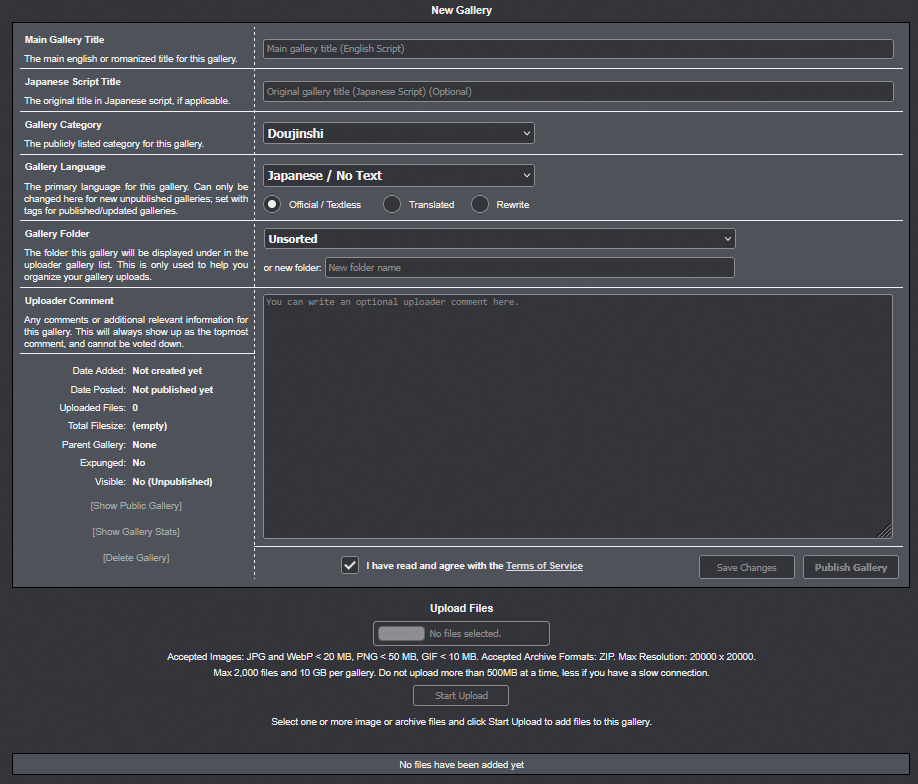Grab the comment box resize handle

[x=885, y=531]
